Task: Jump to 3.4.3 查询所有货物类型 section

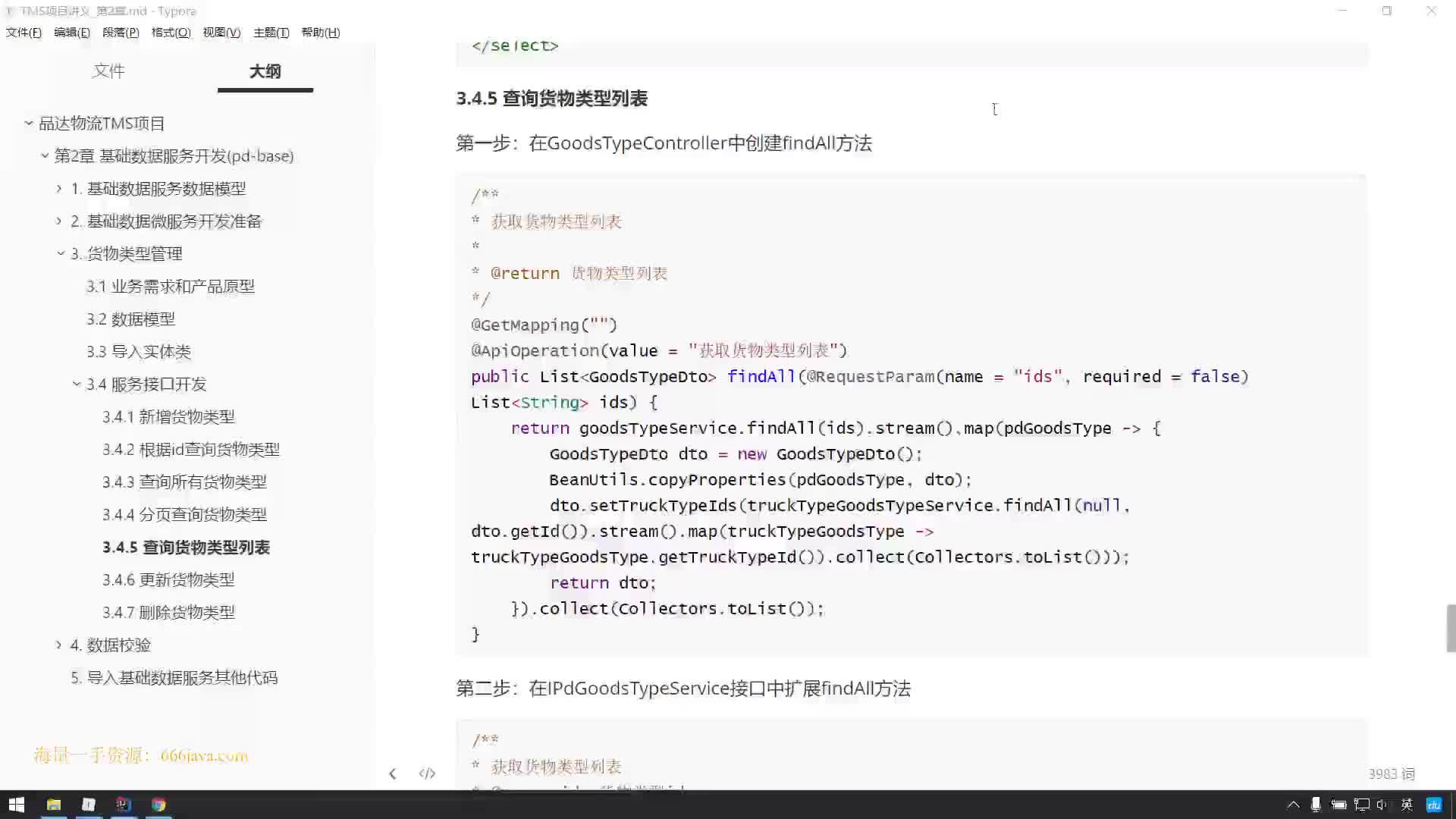Action: click(184, 482)
